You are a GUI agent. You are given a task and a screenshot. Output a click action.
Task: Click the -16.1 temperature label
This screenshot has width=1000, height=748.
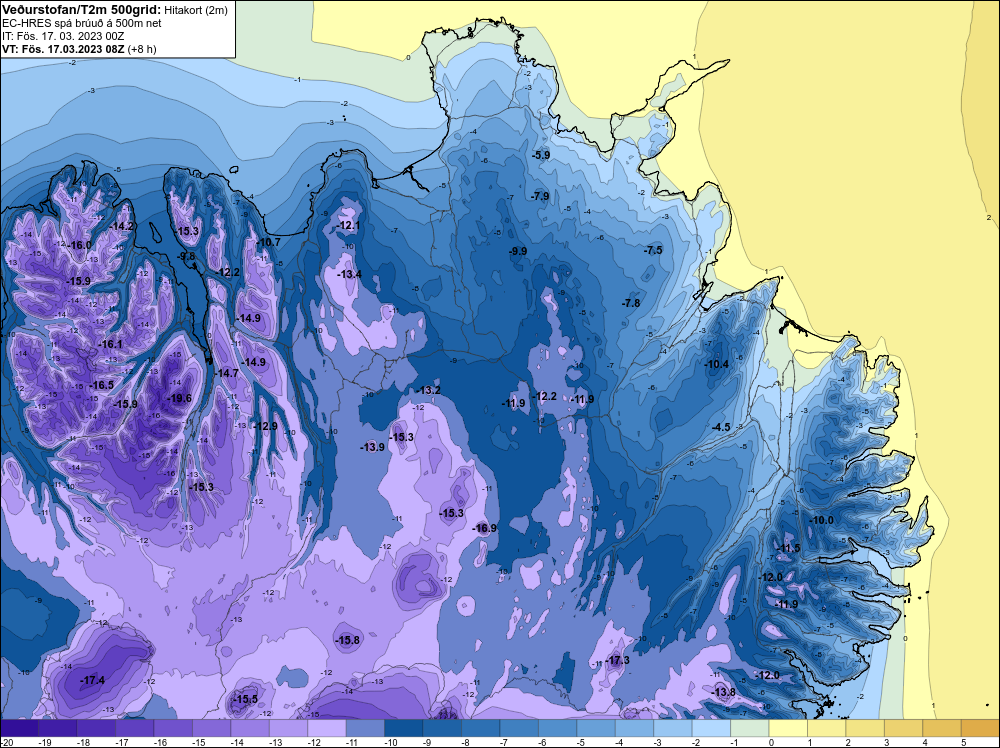click(x=110, y=344)
